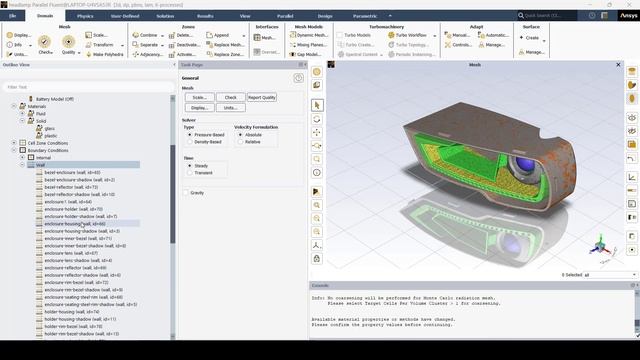This screenshot has height=360, width=640.
Task: Click the probe info icon in graphics toolbar
Action: [x=317, y=173]
